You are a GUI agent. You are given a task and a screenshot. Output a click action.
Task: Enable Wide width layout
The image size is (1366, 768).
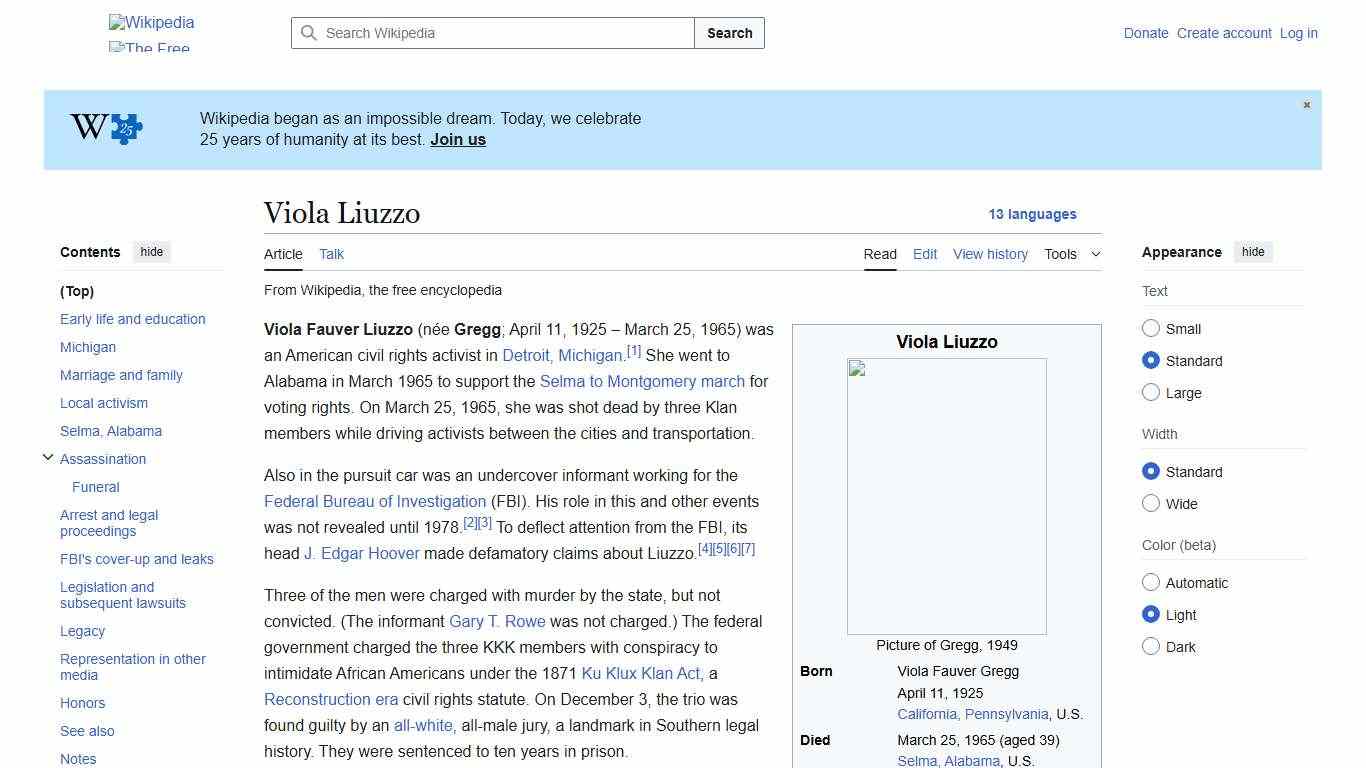[x=1151, y=503]
